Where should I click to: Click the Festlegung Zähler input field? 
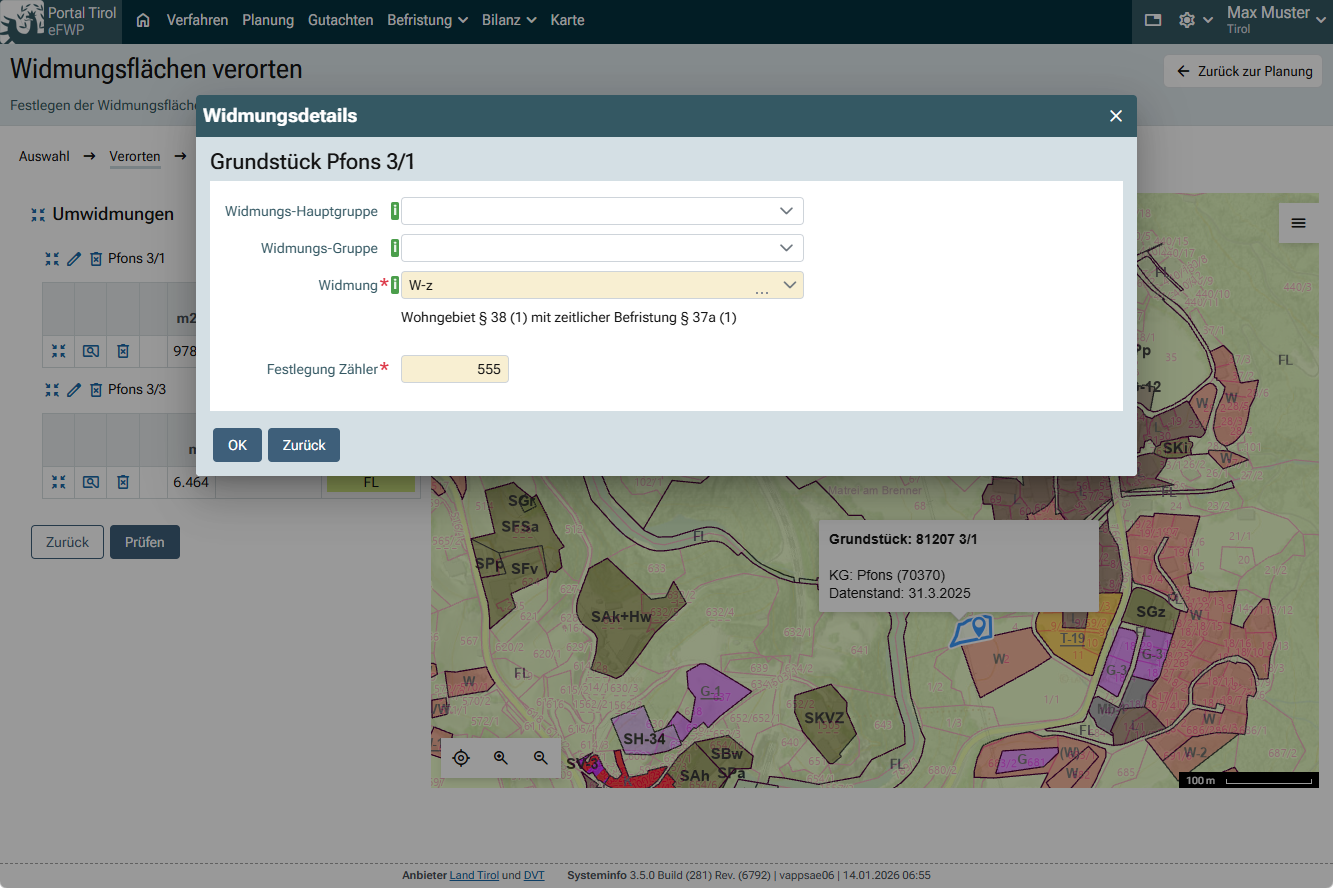pyautogui.click(x=455, y=369)
